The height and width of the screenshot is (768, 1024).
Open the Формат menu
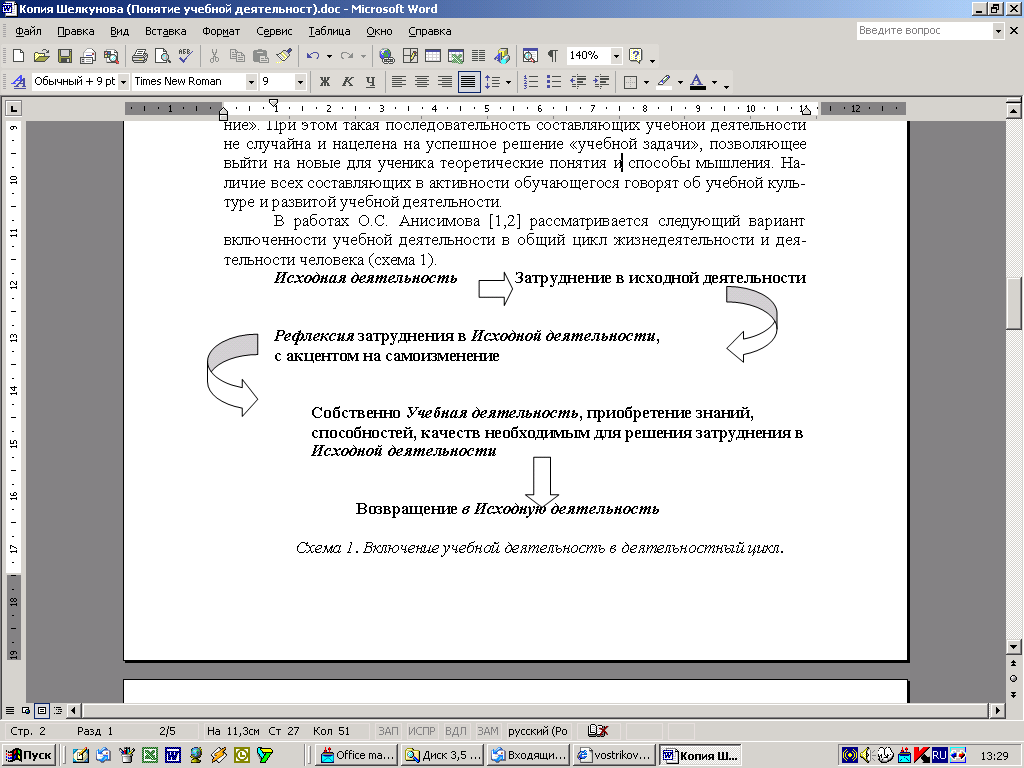click(219, 31)
